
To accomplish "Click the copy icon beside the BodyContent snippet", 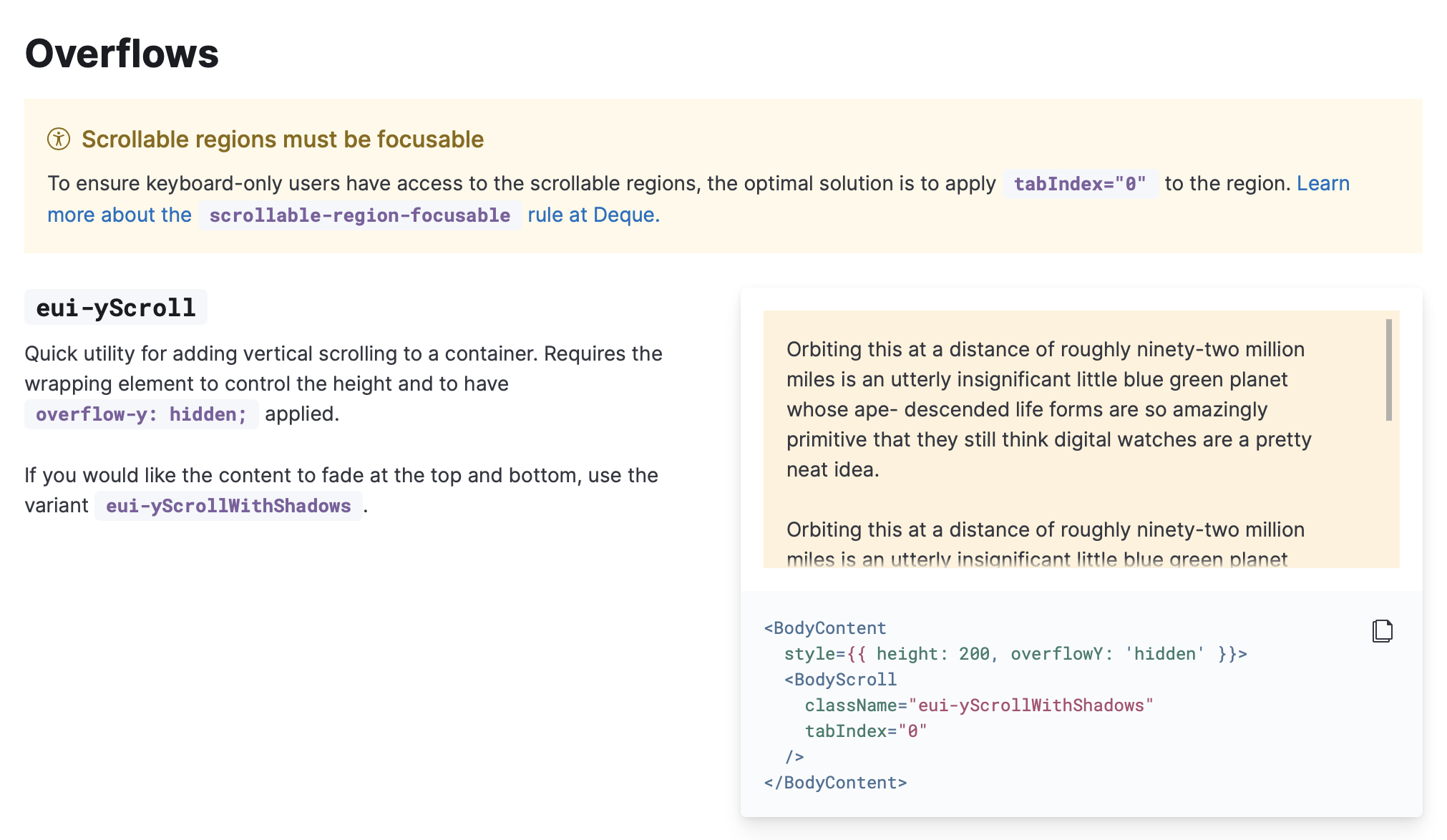I will 1382,630.
